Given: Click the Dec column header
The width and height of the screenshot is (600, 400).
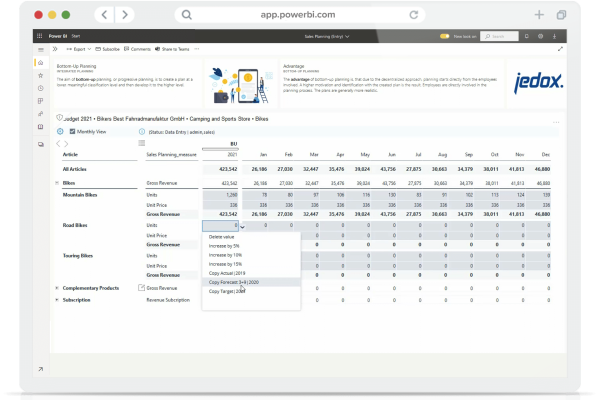Looking at the screenshot, I should [x=546, y=155].
